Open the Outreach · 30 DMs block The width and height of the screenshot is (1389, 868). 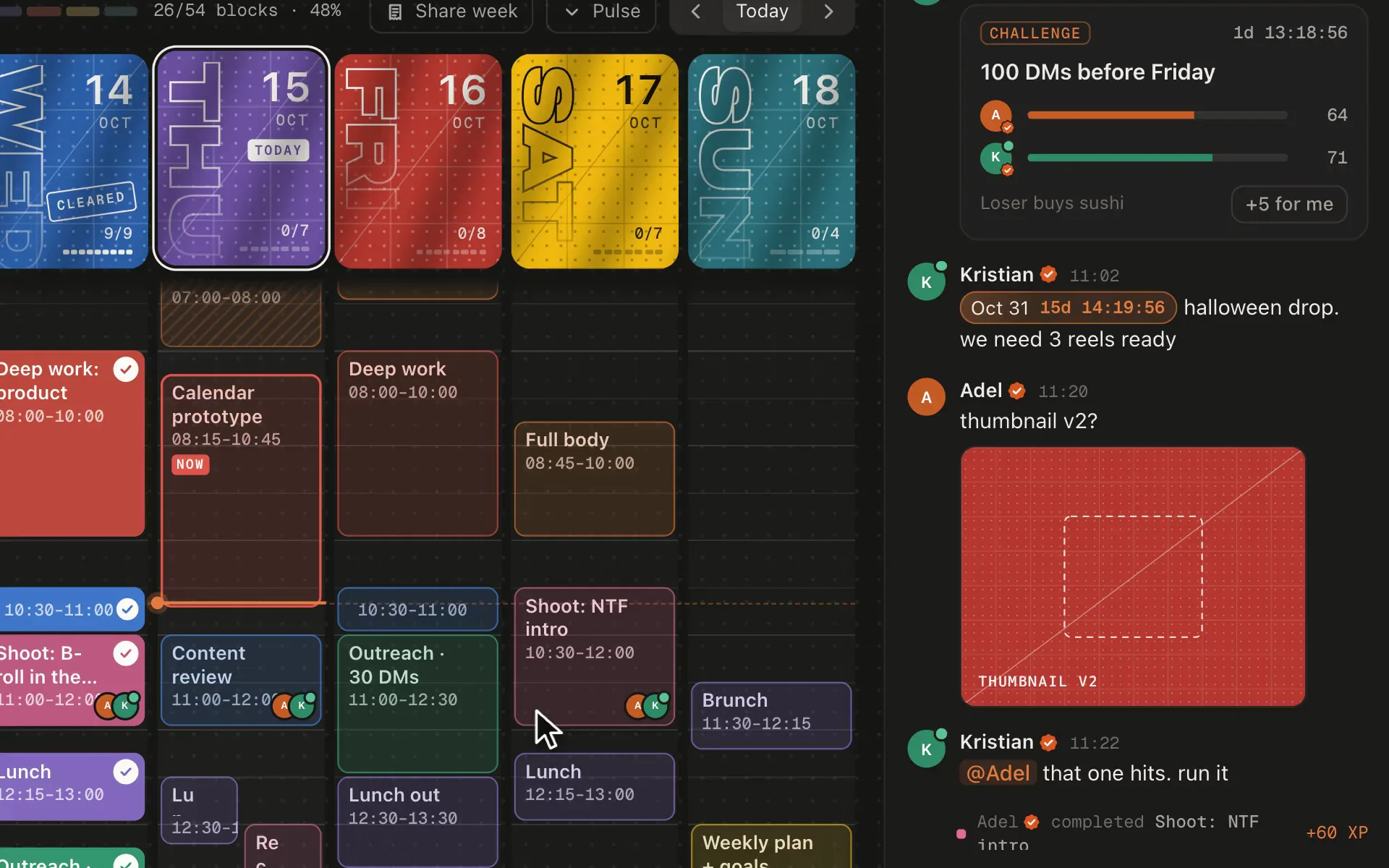click(x=418, y=704)
